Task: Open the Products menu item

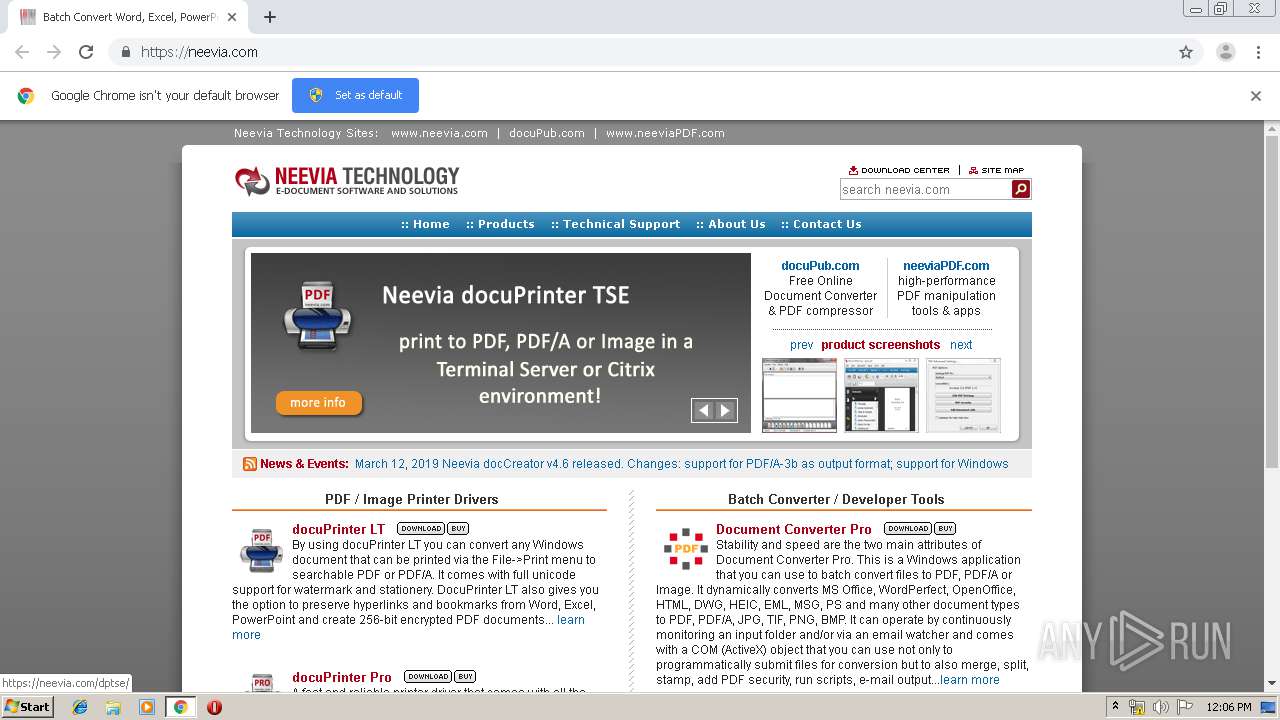Action: (x=500, y=224)
